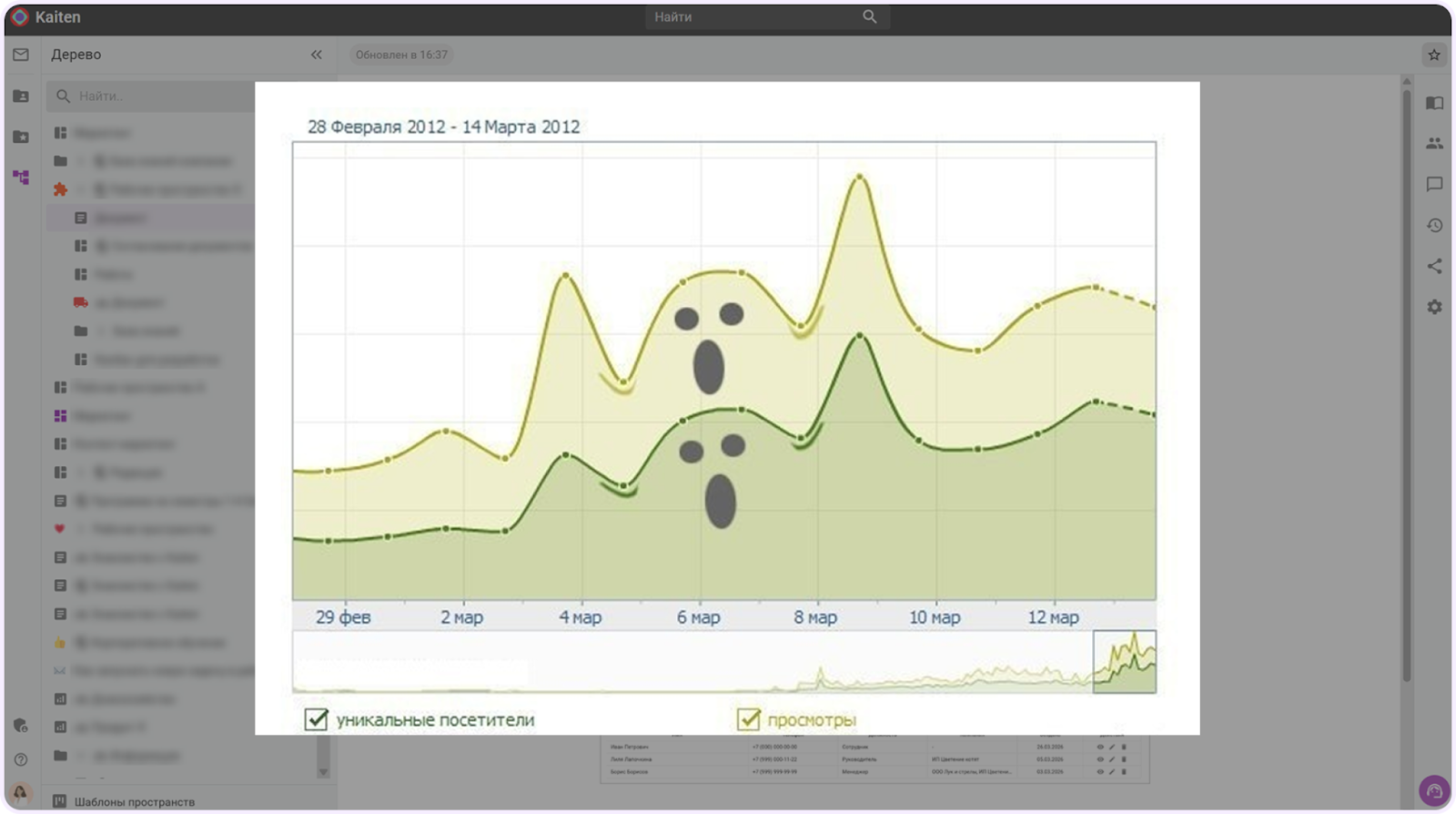Screen dimensions: 1456x814
Task: Open the starred folder icon in left rail
Action: point(20,137)
